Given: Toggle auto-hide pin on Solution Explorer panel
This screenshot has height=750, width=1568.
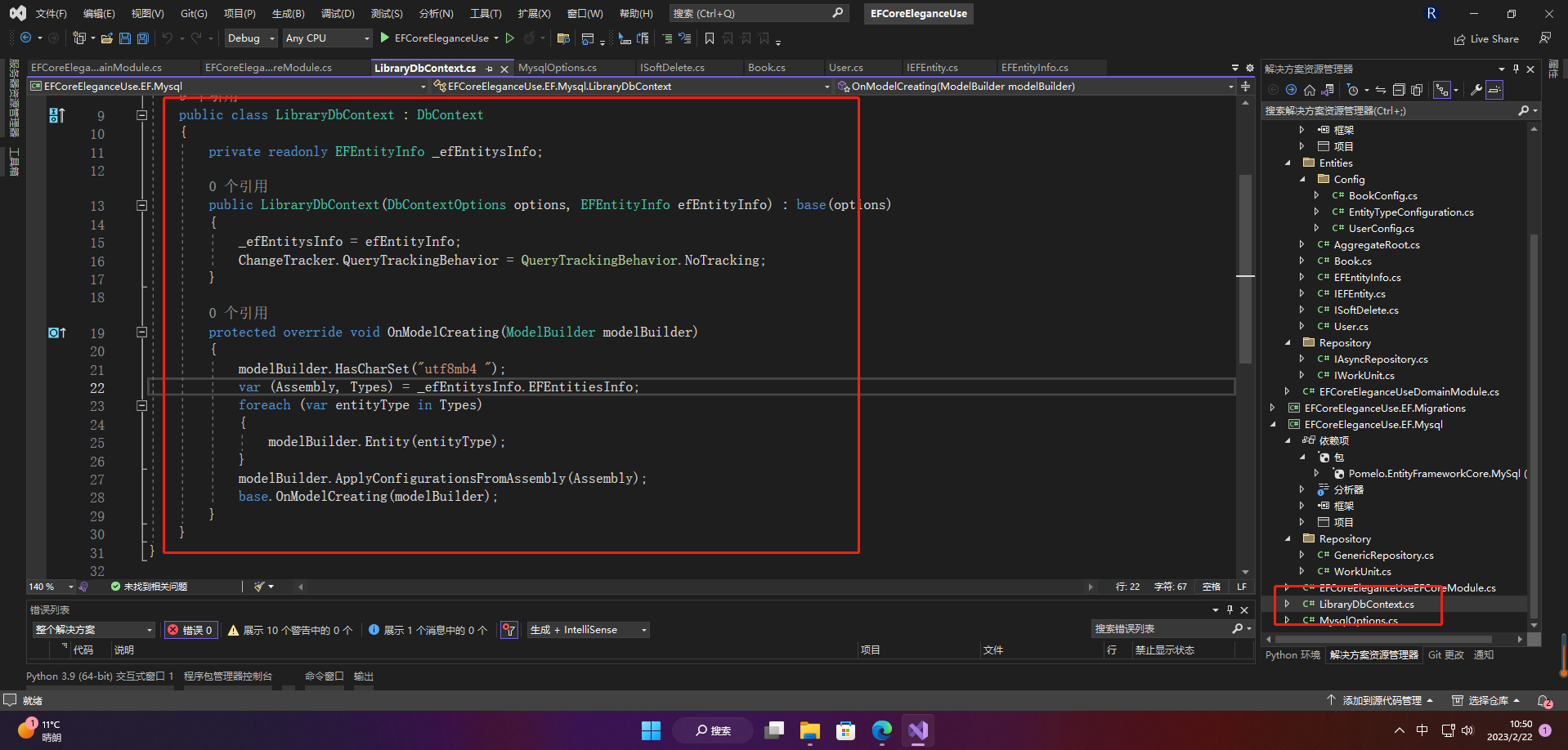Looking at the screenshot, I should click(1516, 69).
